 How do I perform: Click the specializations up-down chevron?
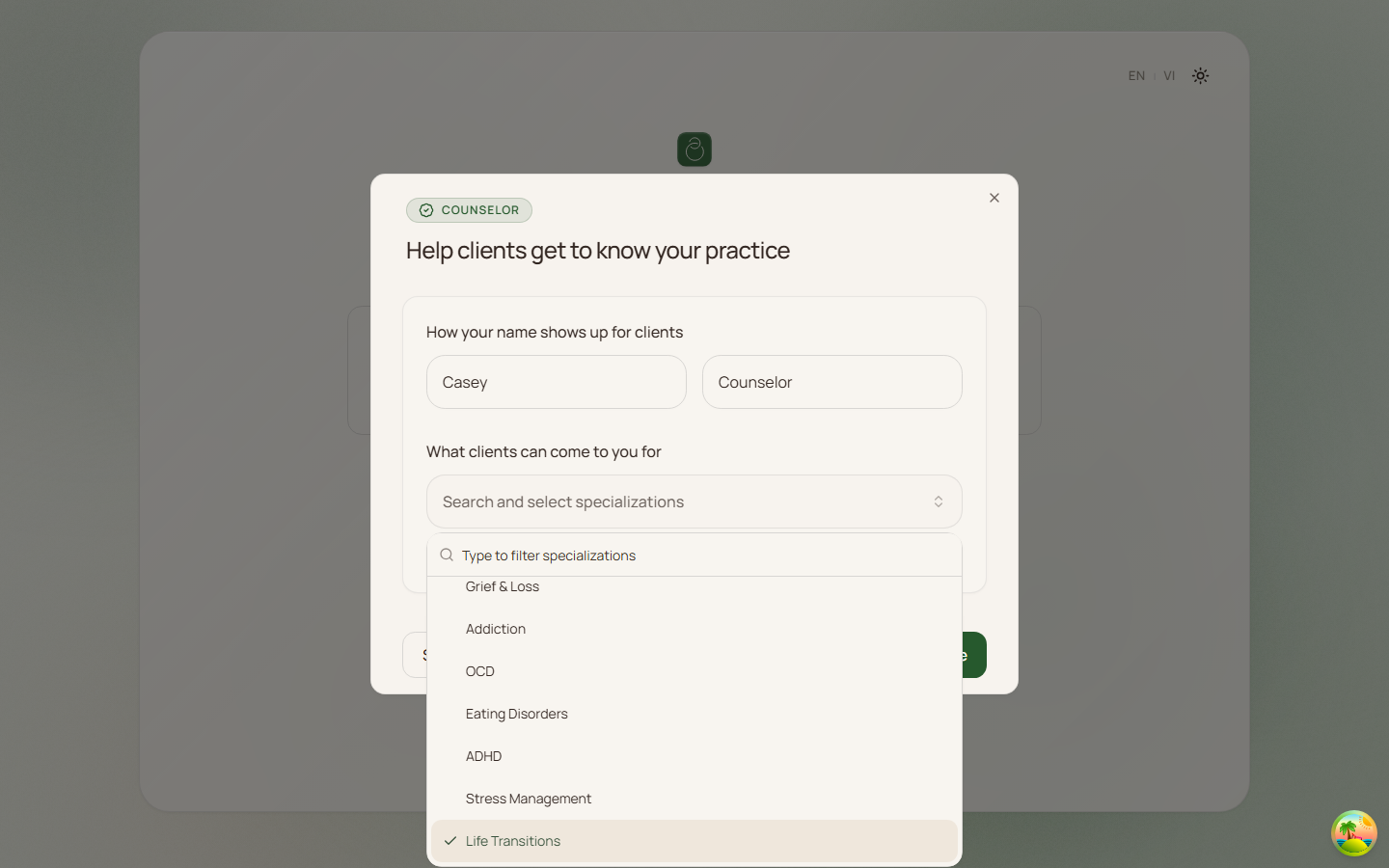(938, 502)
